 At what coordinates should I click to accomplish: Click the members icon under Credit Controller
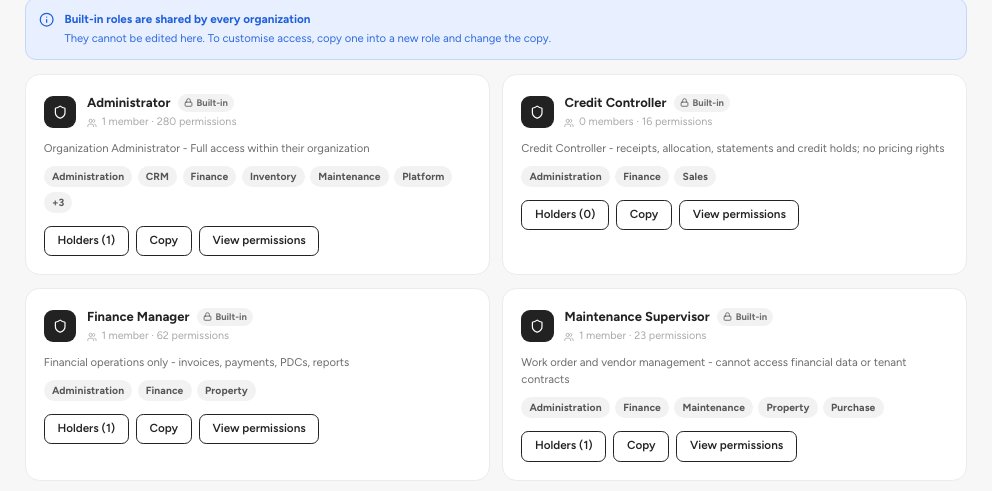point(569,123)
